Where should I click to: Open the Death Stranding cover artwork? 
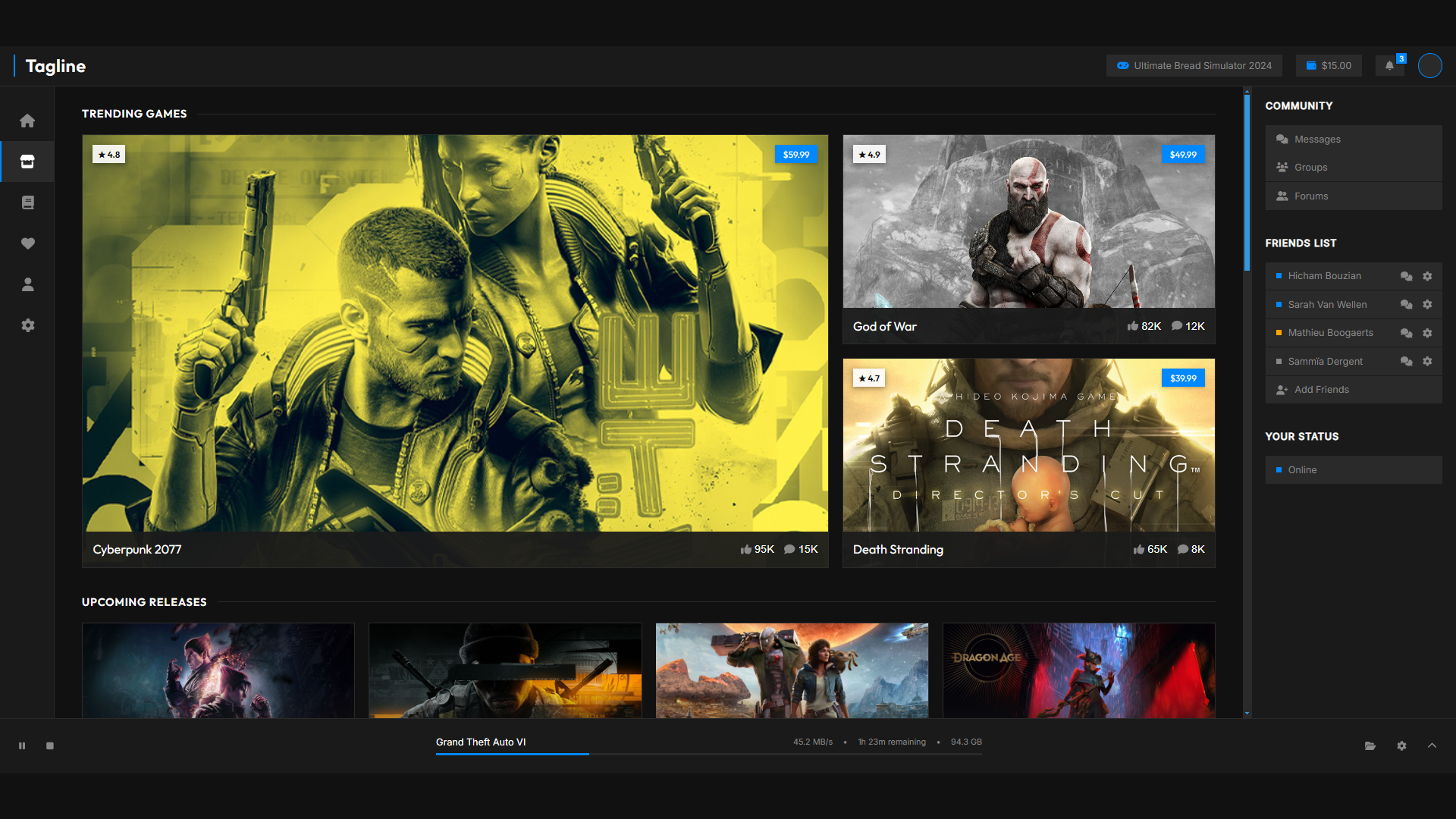(1029, 445)
